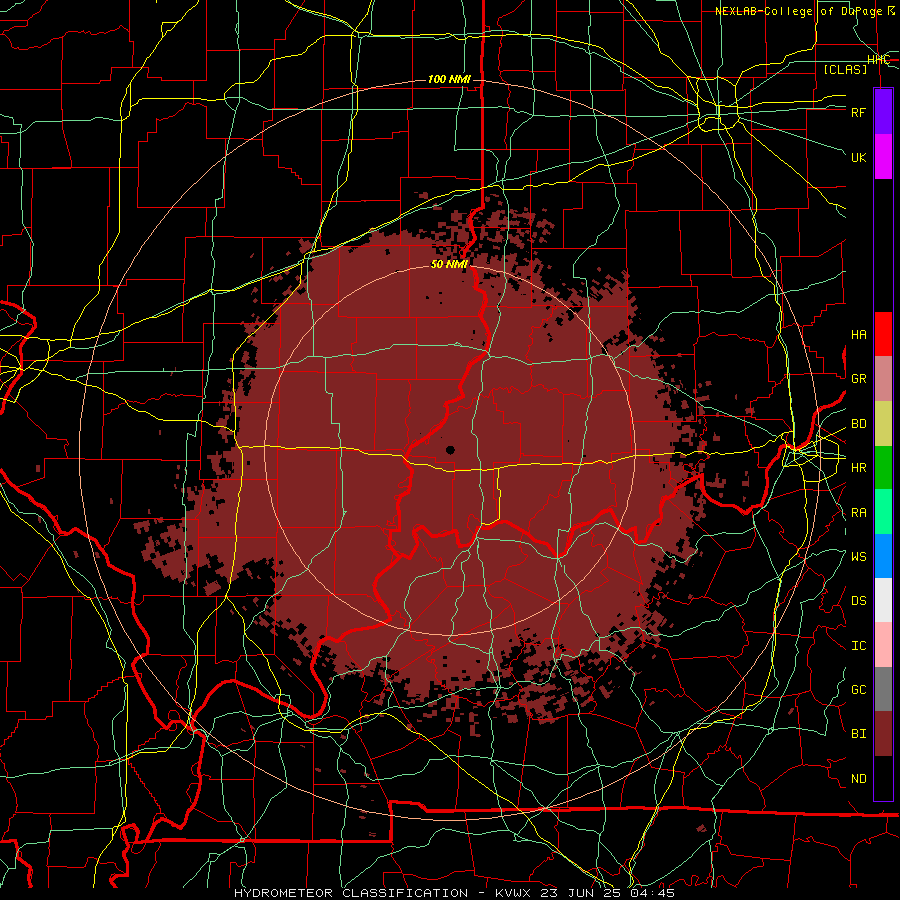Click the BI legend label
The width and height of the screenshot is (900, 900).
point(859,734)
